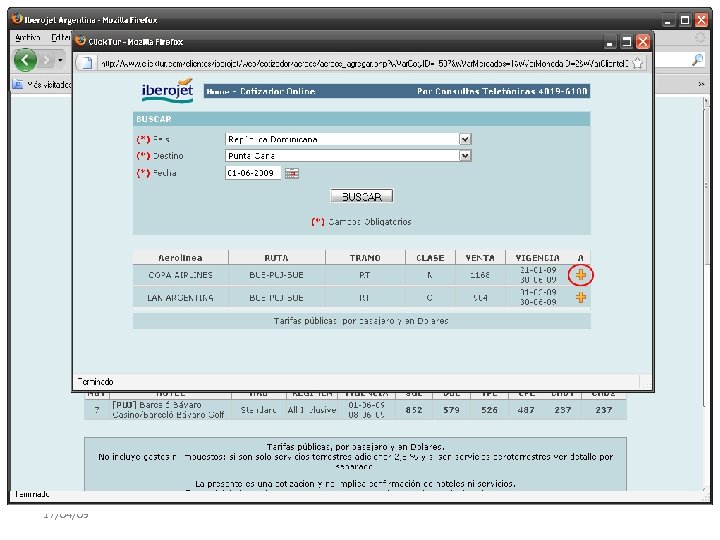Screen dimensions: 720x540
Task: Click the Barceló Bávaro hotel name in background
Action: click(x=168, y=410)
